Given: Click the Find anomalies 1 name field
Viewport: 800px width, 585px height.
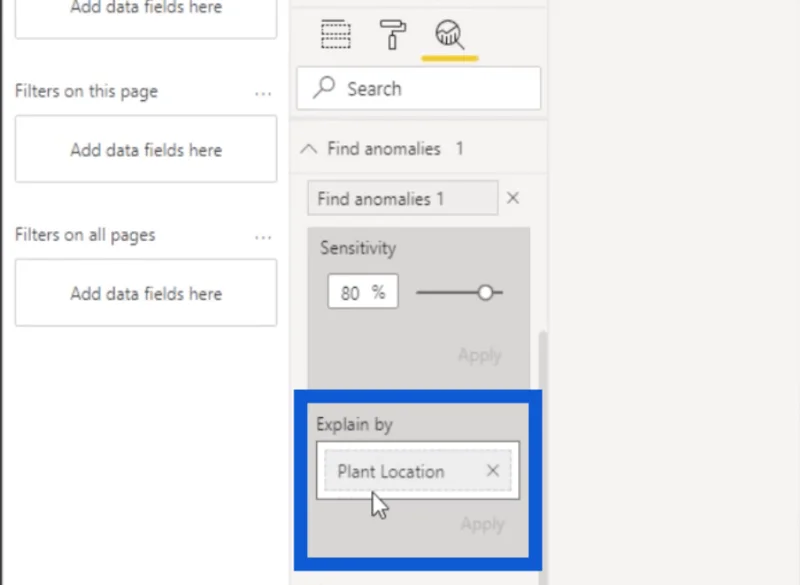Looking at the screenshot, I should [x=403, y=198].
